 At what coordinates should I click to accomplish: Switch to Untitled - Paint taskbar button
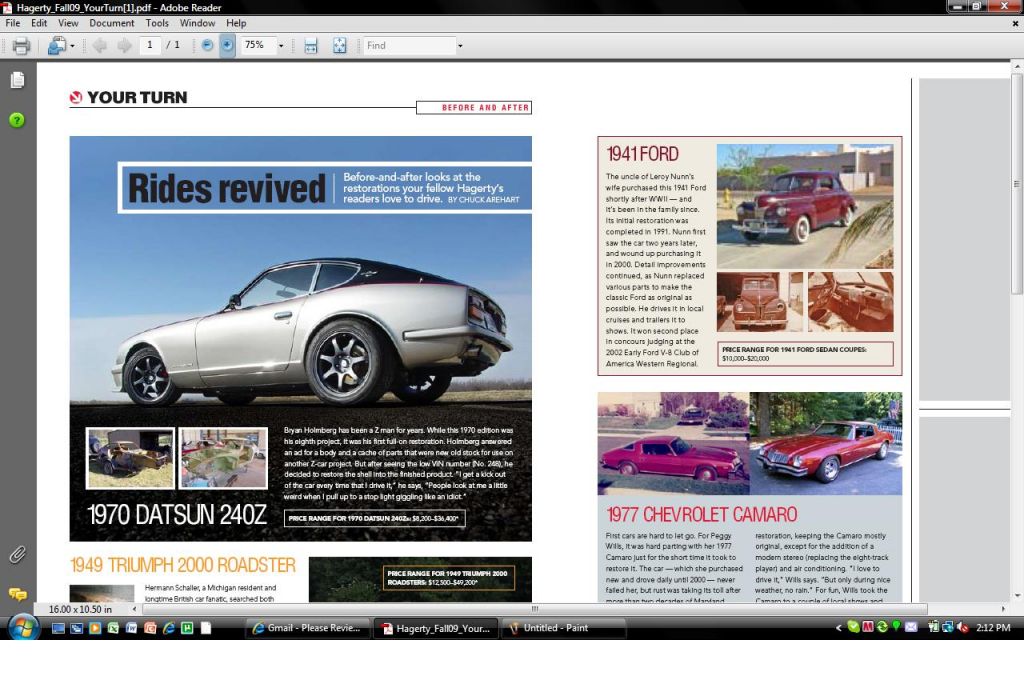coord(563,628)
